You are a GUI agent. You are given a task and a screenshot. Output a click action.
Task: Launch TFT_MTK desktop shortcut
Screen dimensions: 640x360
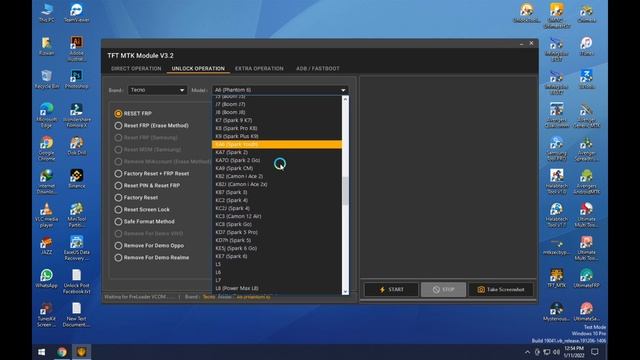(x=556, y=278)
